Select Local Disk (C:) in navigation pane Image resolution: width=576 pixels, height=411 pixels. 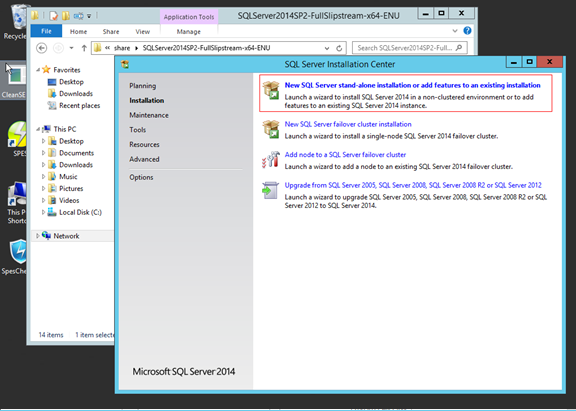click(x=80, y=212)
